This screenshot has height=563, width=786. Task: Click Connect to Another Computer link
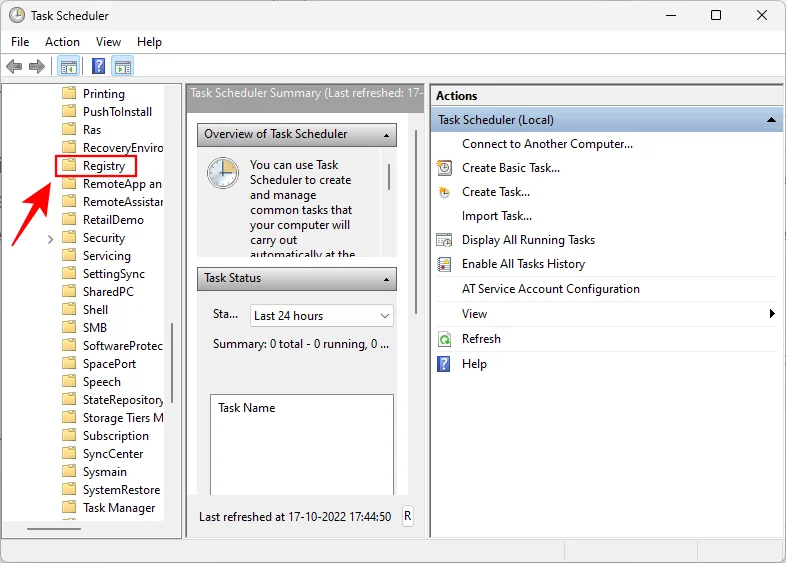pyautogui.click(x=547, y=144)
